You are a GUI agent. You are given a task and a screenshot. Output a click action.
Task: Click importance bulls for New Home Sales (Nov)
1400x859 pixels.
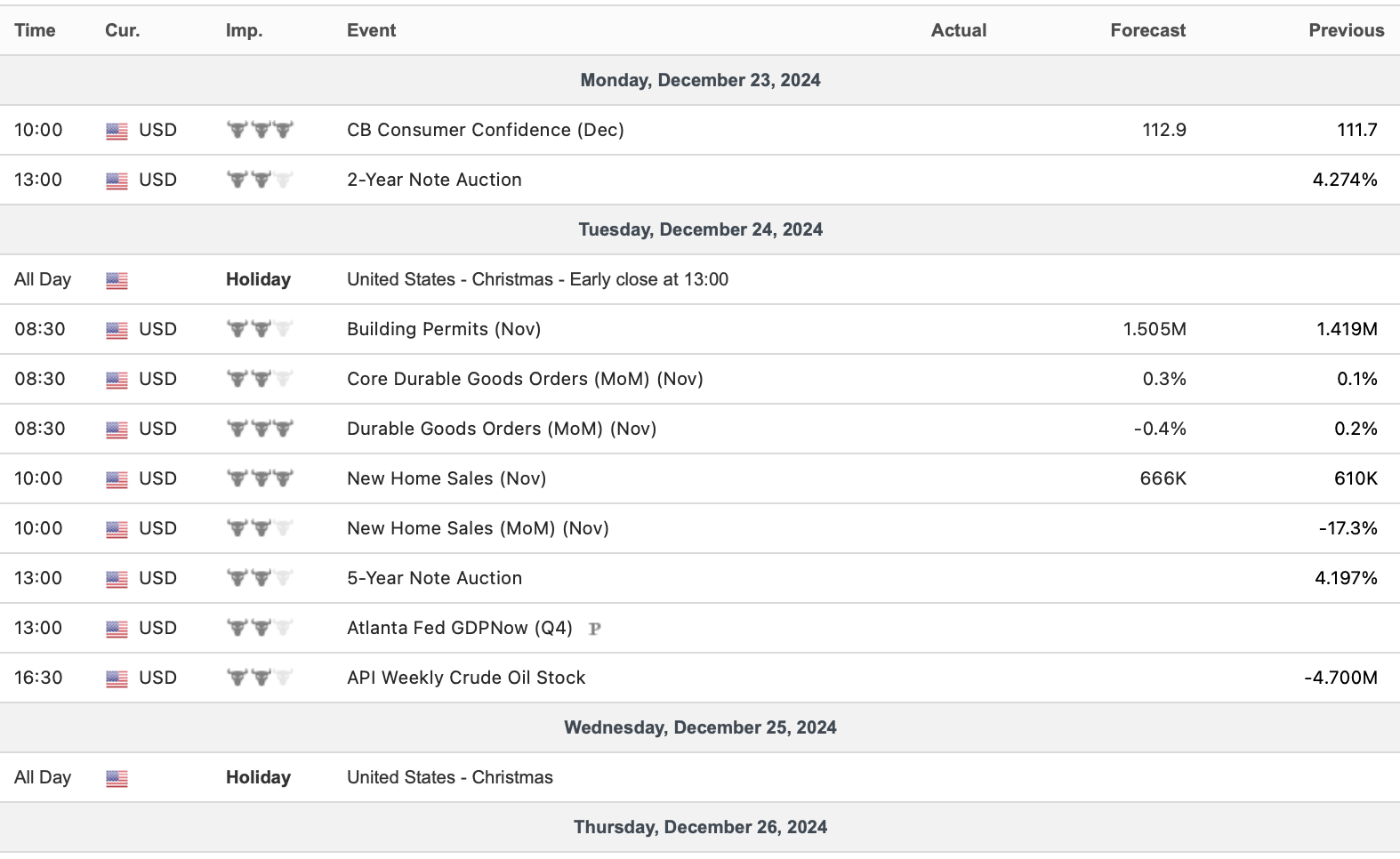259,478
